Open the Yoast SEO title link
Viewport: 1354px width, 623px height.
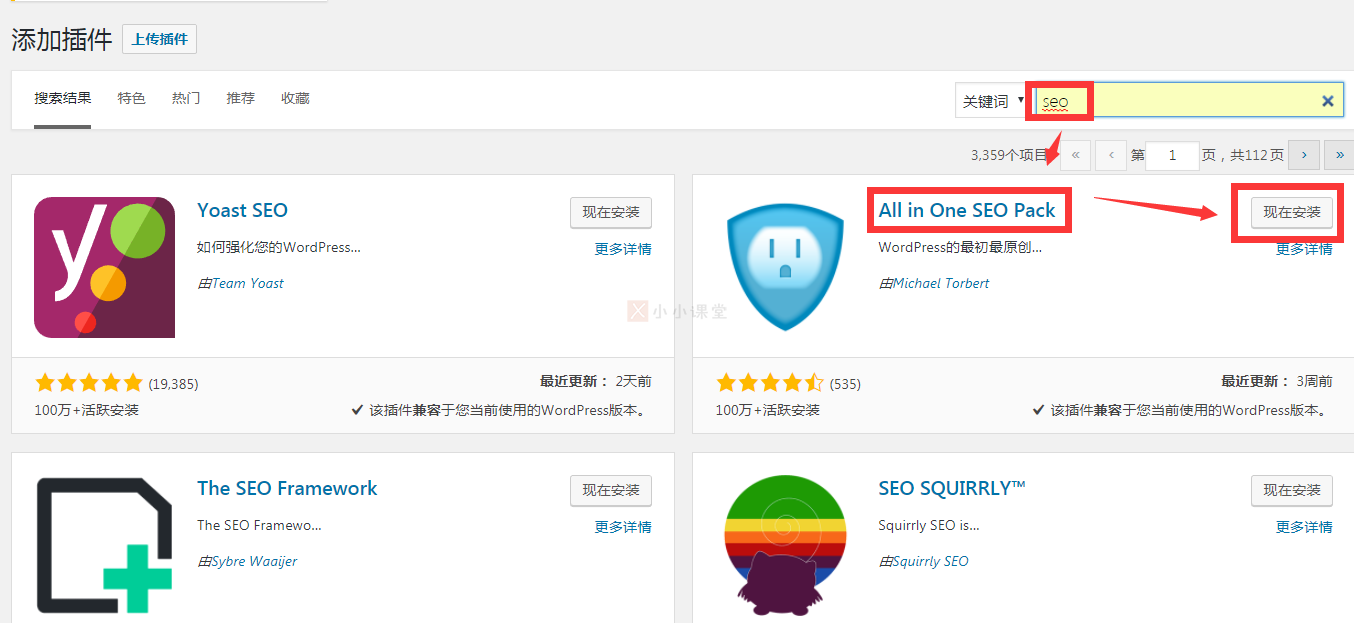click(242, 210)
